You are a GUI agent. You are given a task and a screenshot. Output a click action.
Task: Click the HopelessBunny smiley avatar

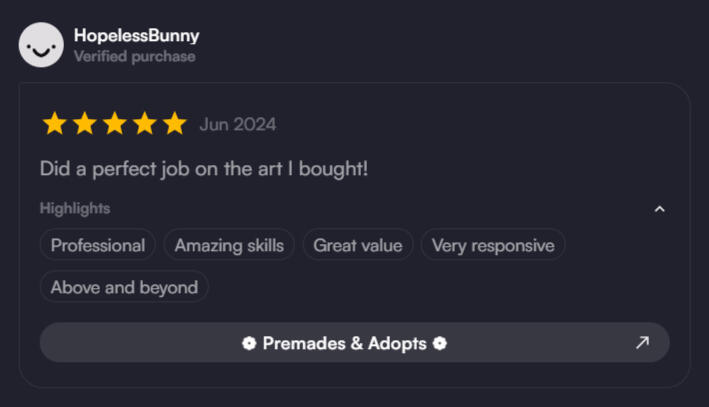pyautogui.click(x=41, y=45)
